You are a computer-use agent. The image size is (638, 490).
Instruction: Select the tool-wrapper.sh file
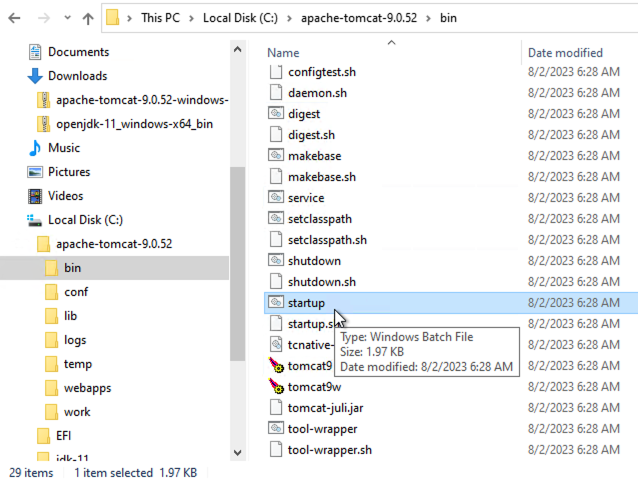(x=330, y=450)
